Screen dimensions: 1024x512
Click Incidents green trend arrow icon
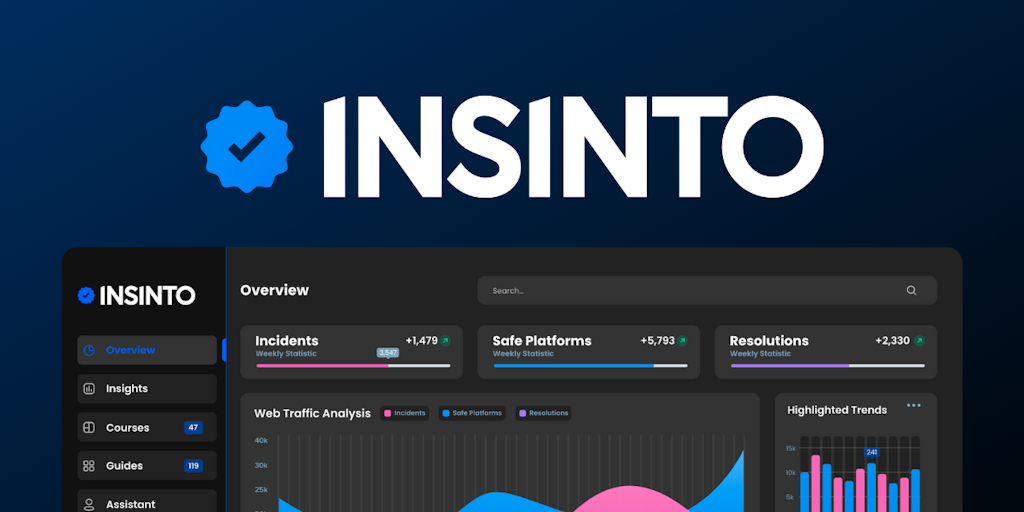click(x=445, y=341)
